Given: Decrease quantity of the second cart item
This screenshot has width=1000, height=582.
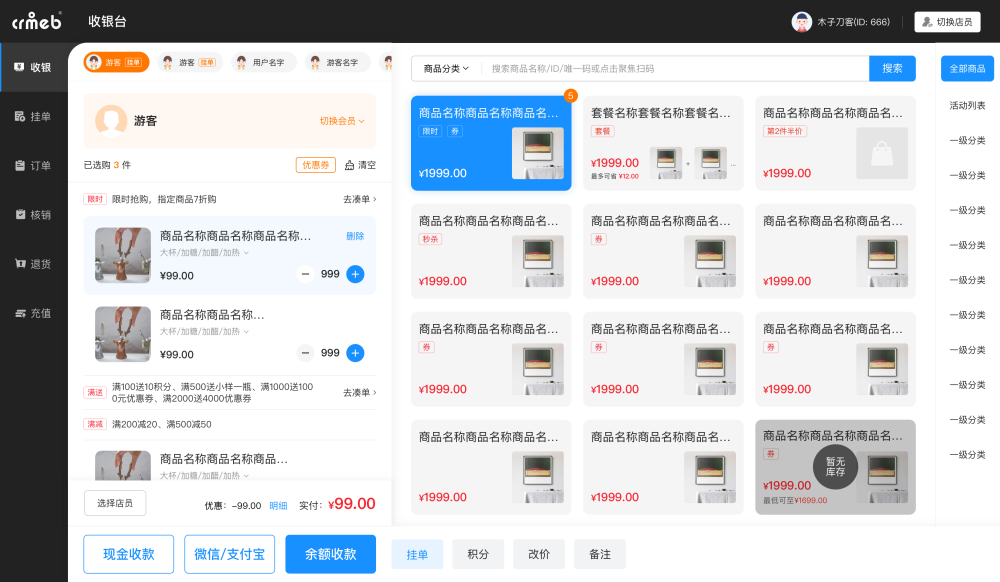Looking at the screenshot, I should (x=306, y=353).
